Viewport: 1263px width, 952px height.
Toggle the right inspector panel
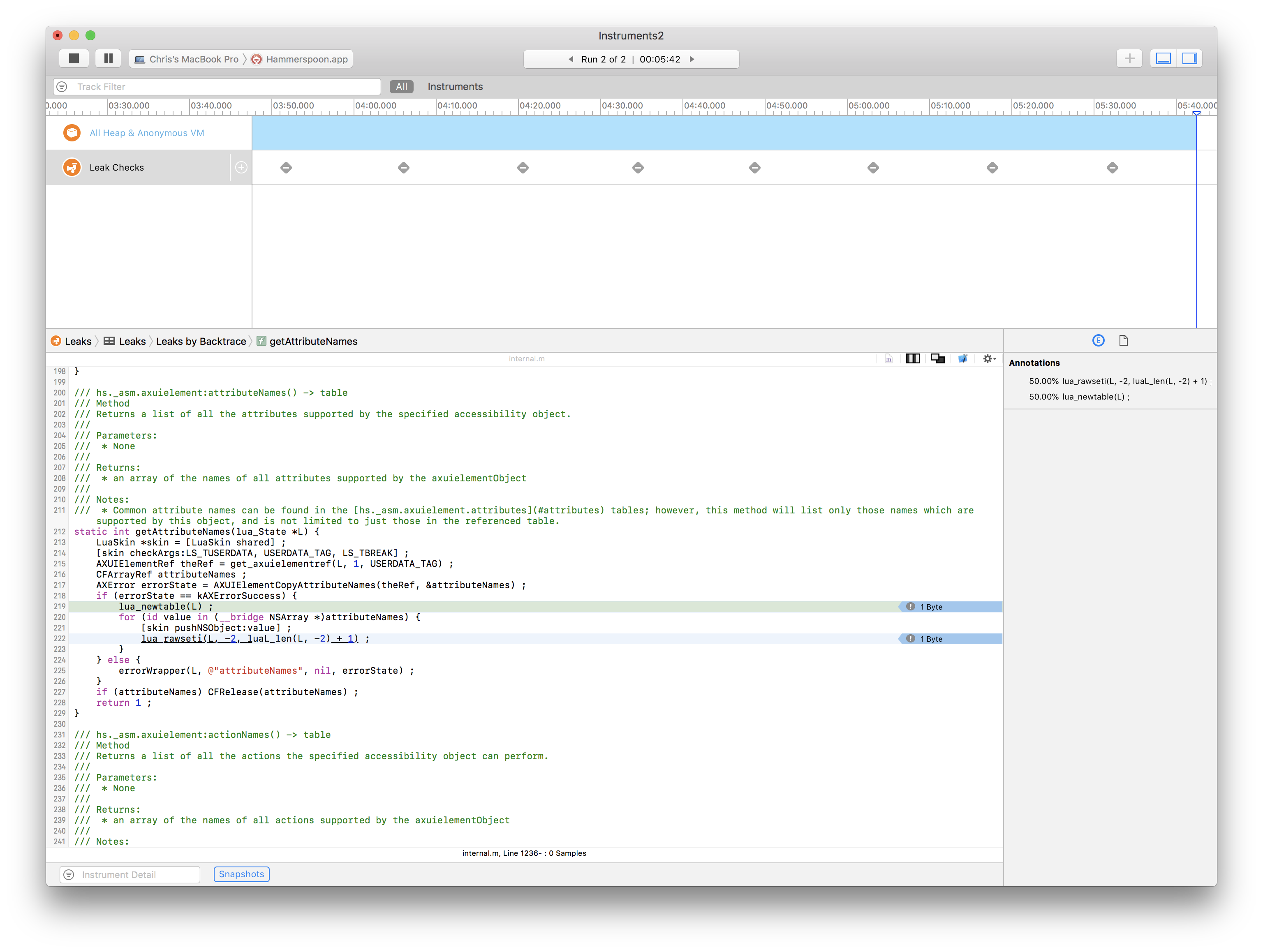[x=1189, y=58]
